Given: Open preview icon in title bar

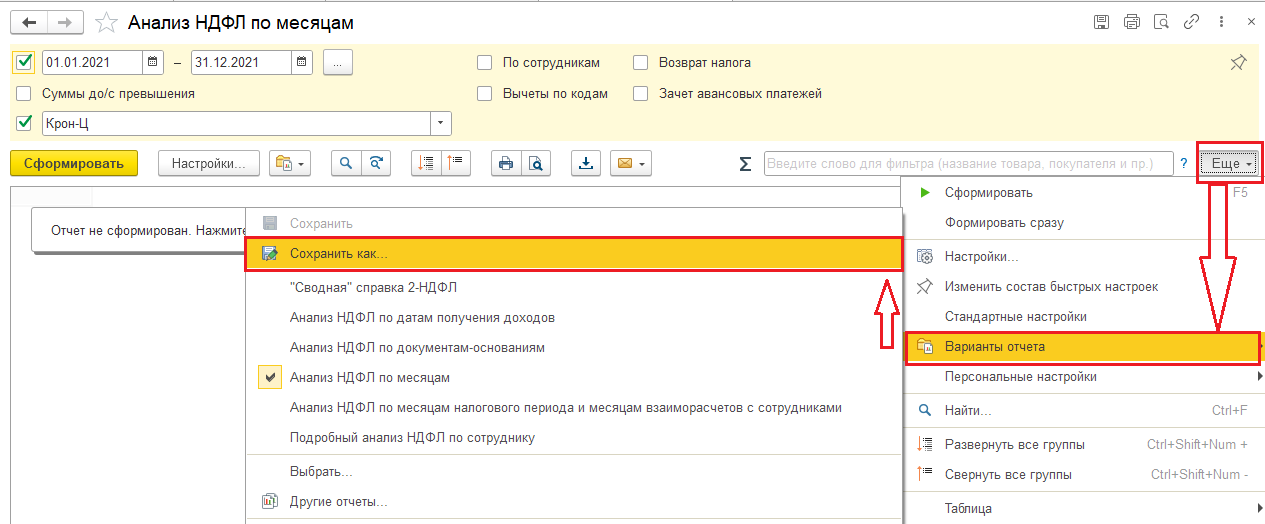Looking at the screenshot, I should coord(1161,22).
